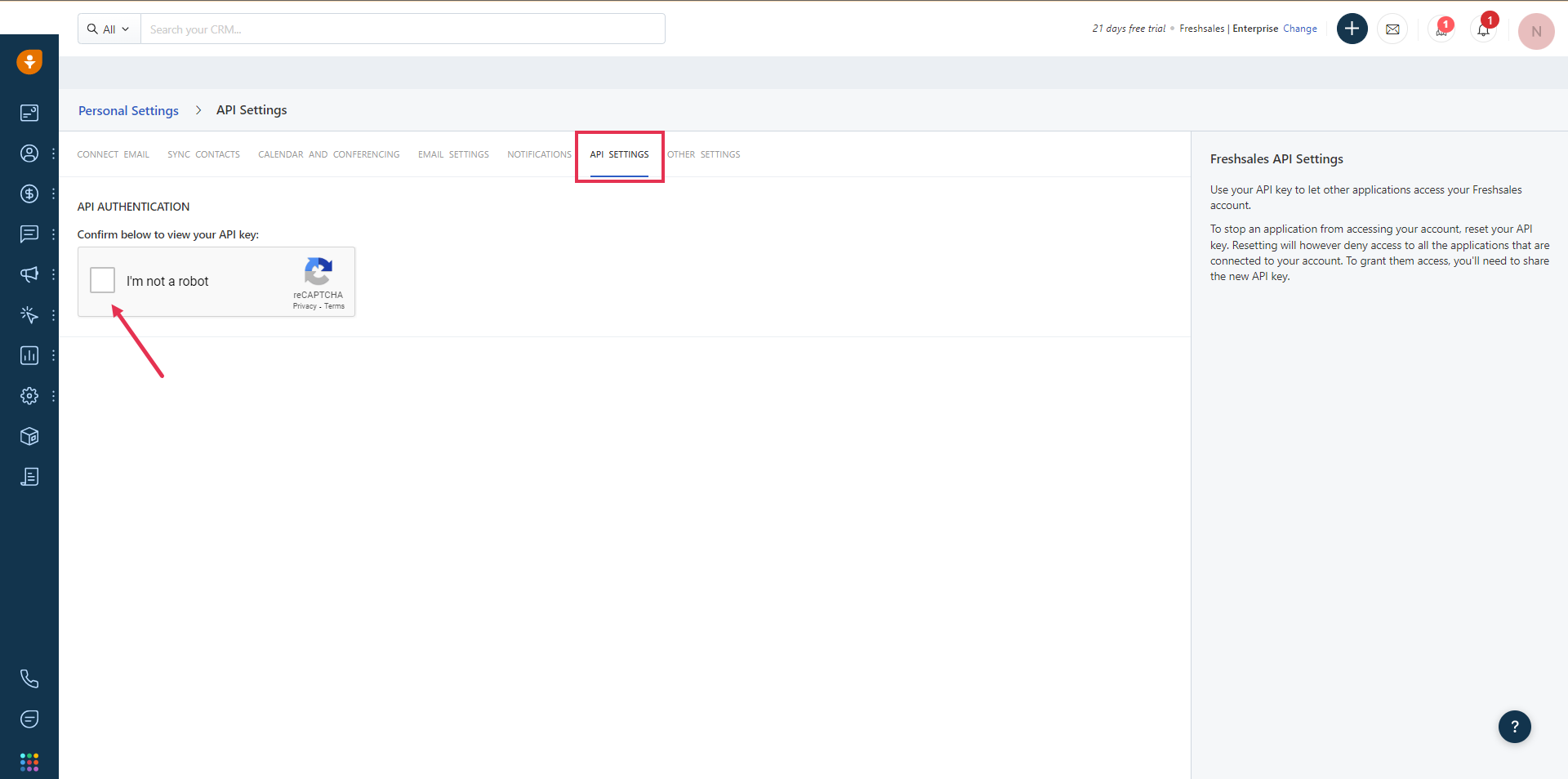Switch to the Other Settings tab
This screenshot has height=779, width=1568.
[x=704, y=154]
